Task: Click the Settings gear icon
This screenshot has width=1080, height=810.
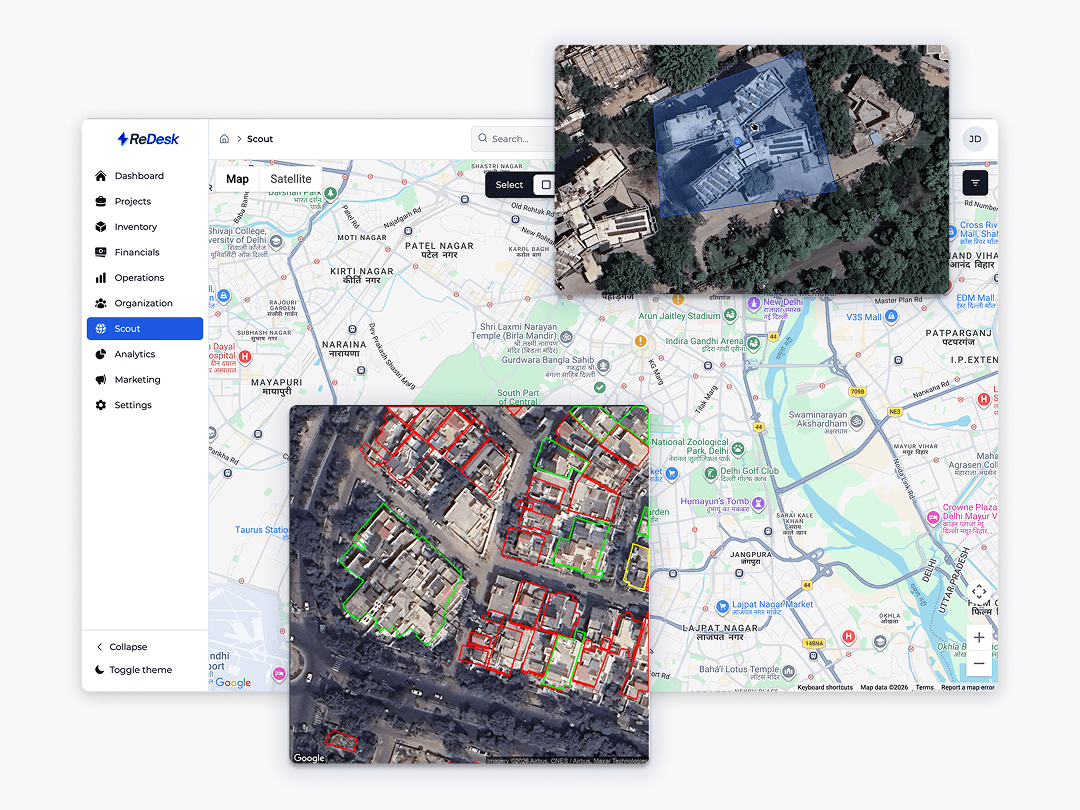Action: click(101, 405)
